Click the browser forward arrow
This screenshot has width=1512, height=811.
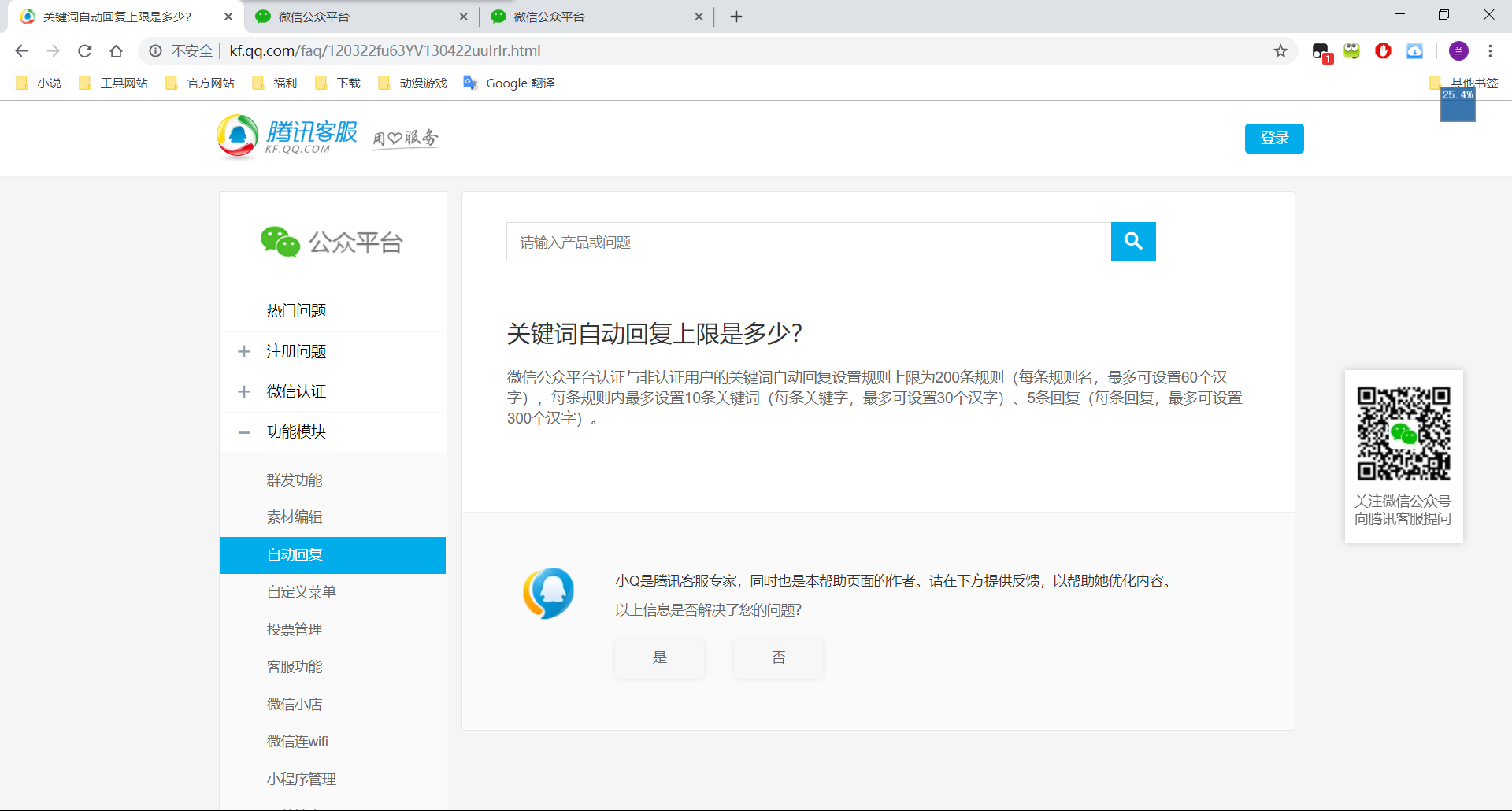click(53, 51)
